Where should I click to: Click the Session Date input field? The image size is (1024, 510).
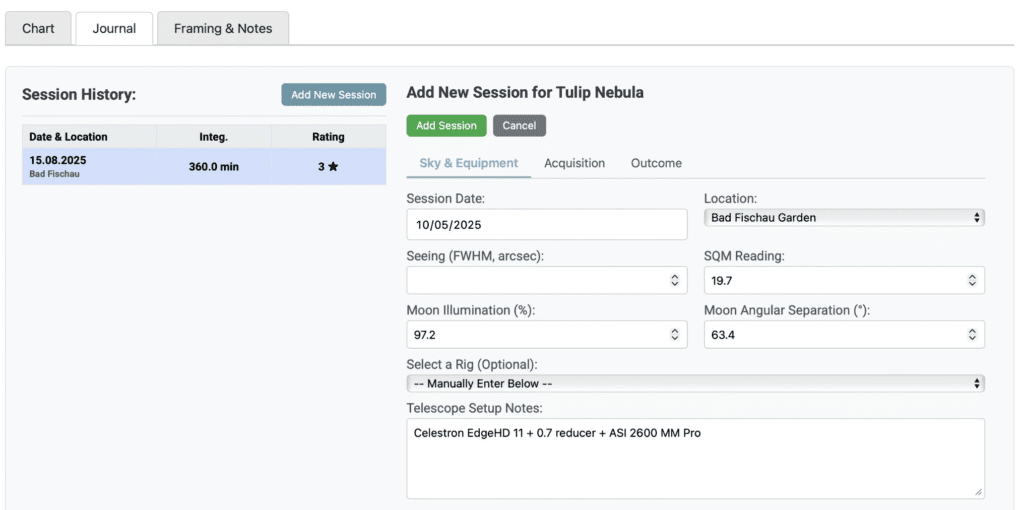[x=546, y=225]
